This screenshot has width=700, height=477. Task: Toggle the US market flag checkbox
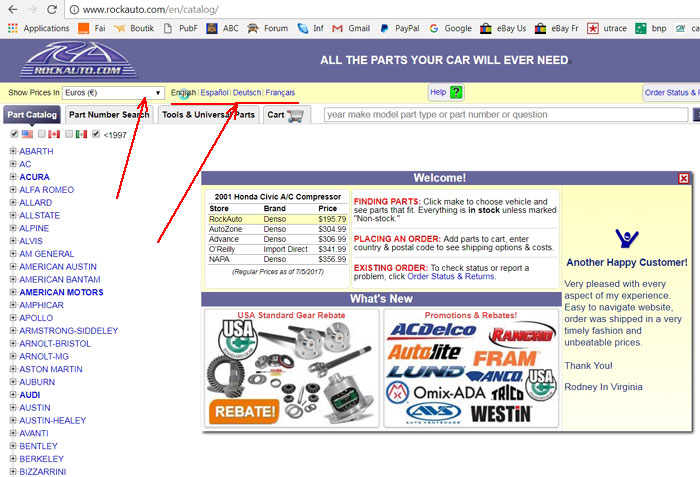[14, 134]
